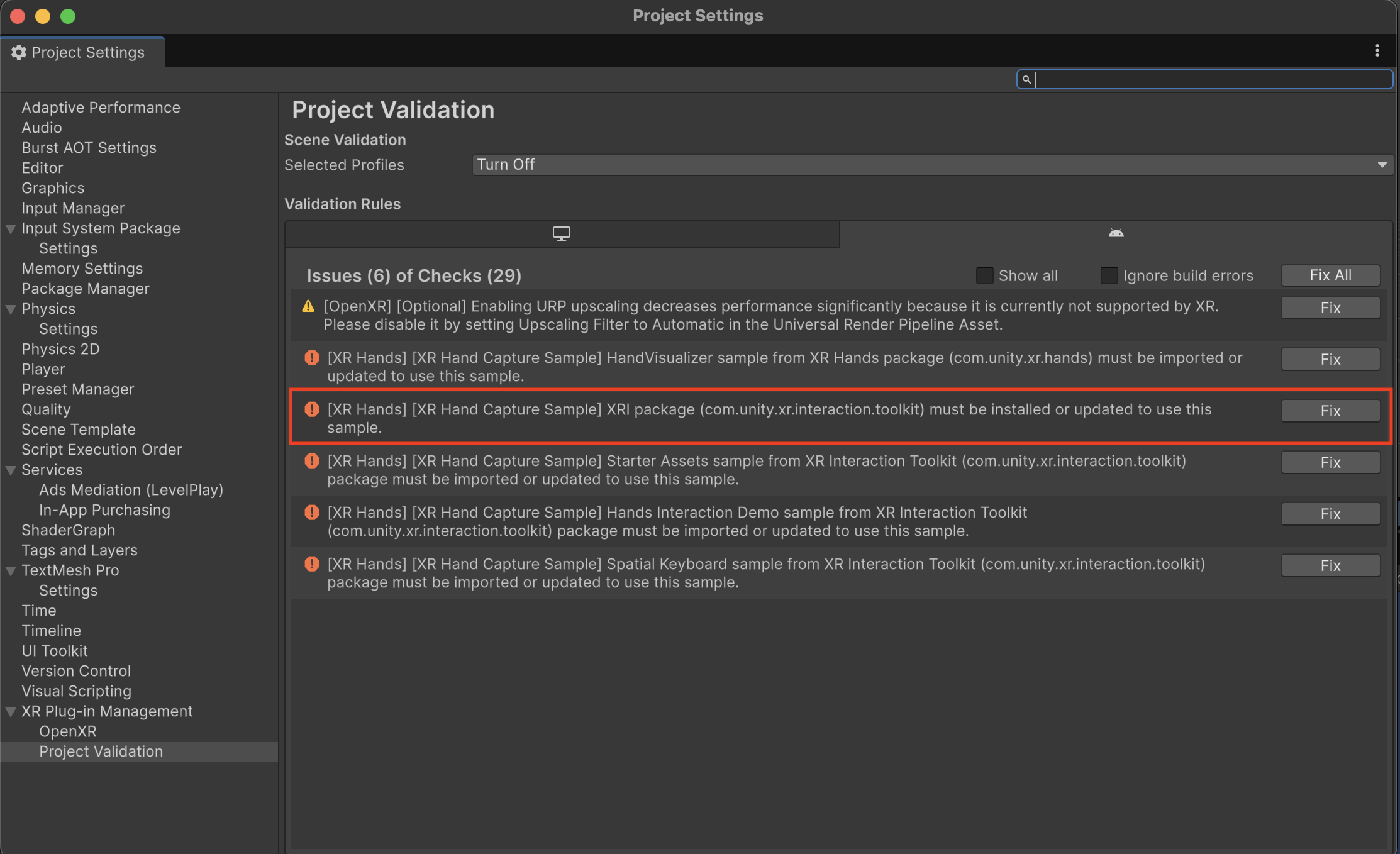Screen dimensions: 1400x854
Task: Click the error icon beside the XRI package issue
Action: click(311, 409)
